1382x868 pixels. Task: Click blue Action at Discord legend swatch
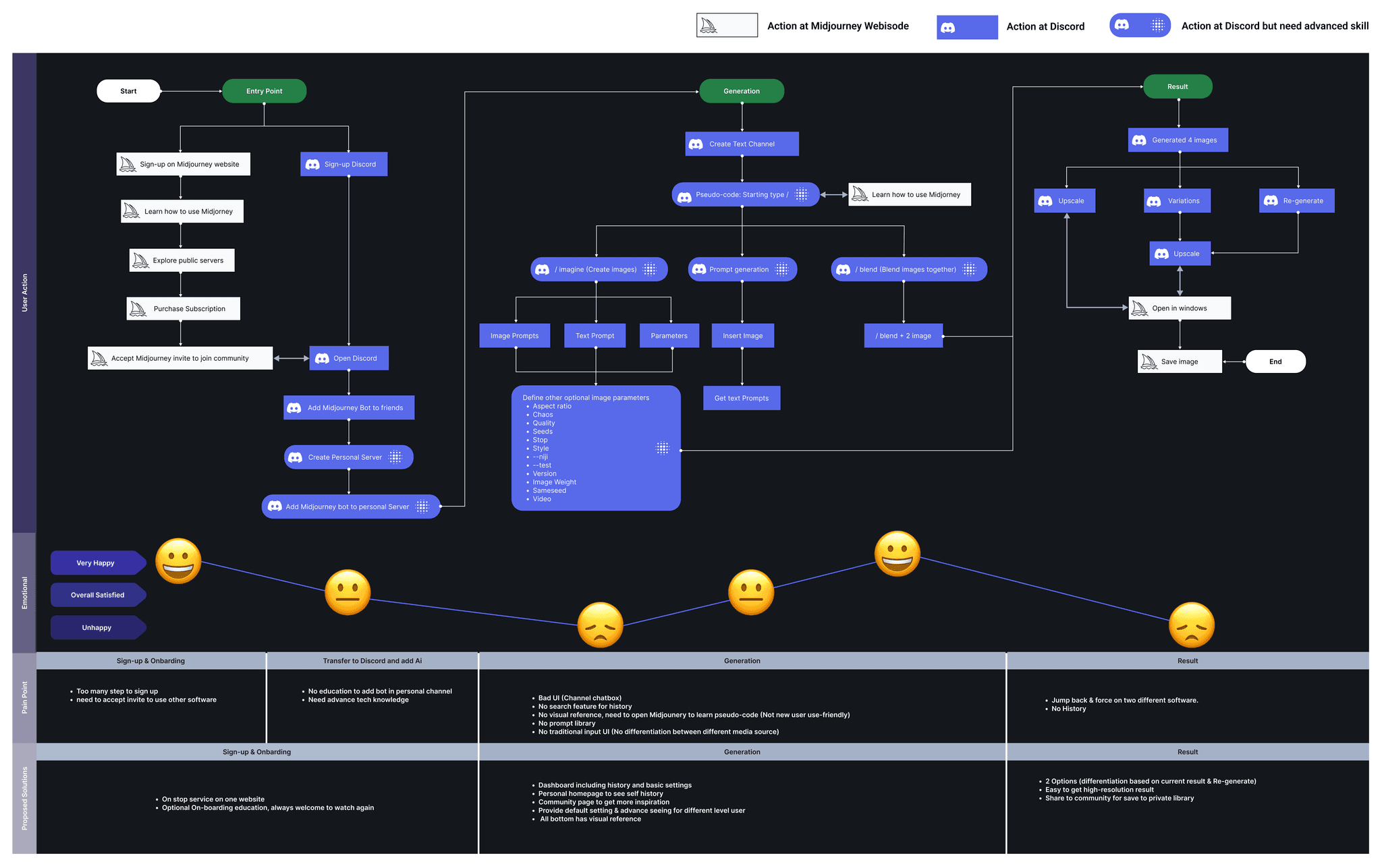coord(966,28)
